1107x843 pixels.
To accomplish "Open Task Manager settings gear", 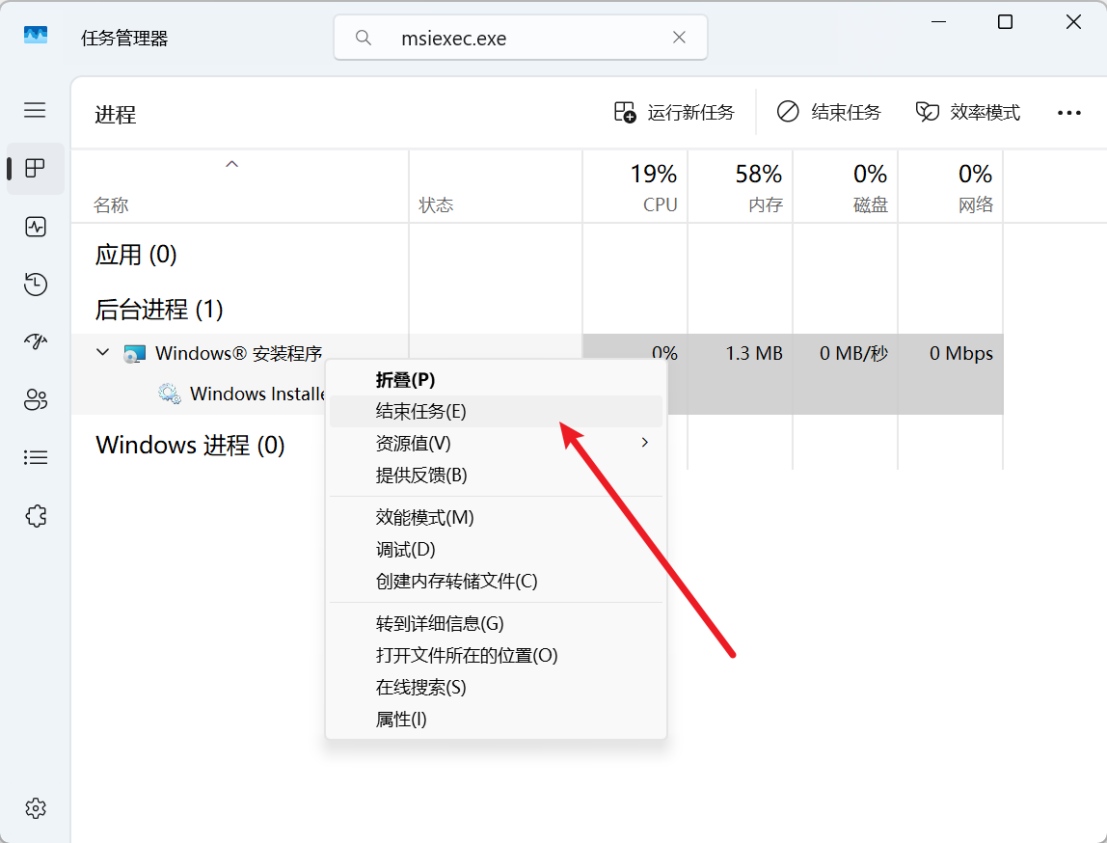I will point(35,808).
